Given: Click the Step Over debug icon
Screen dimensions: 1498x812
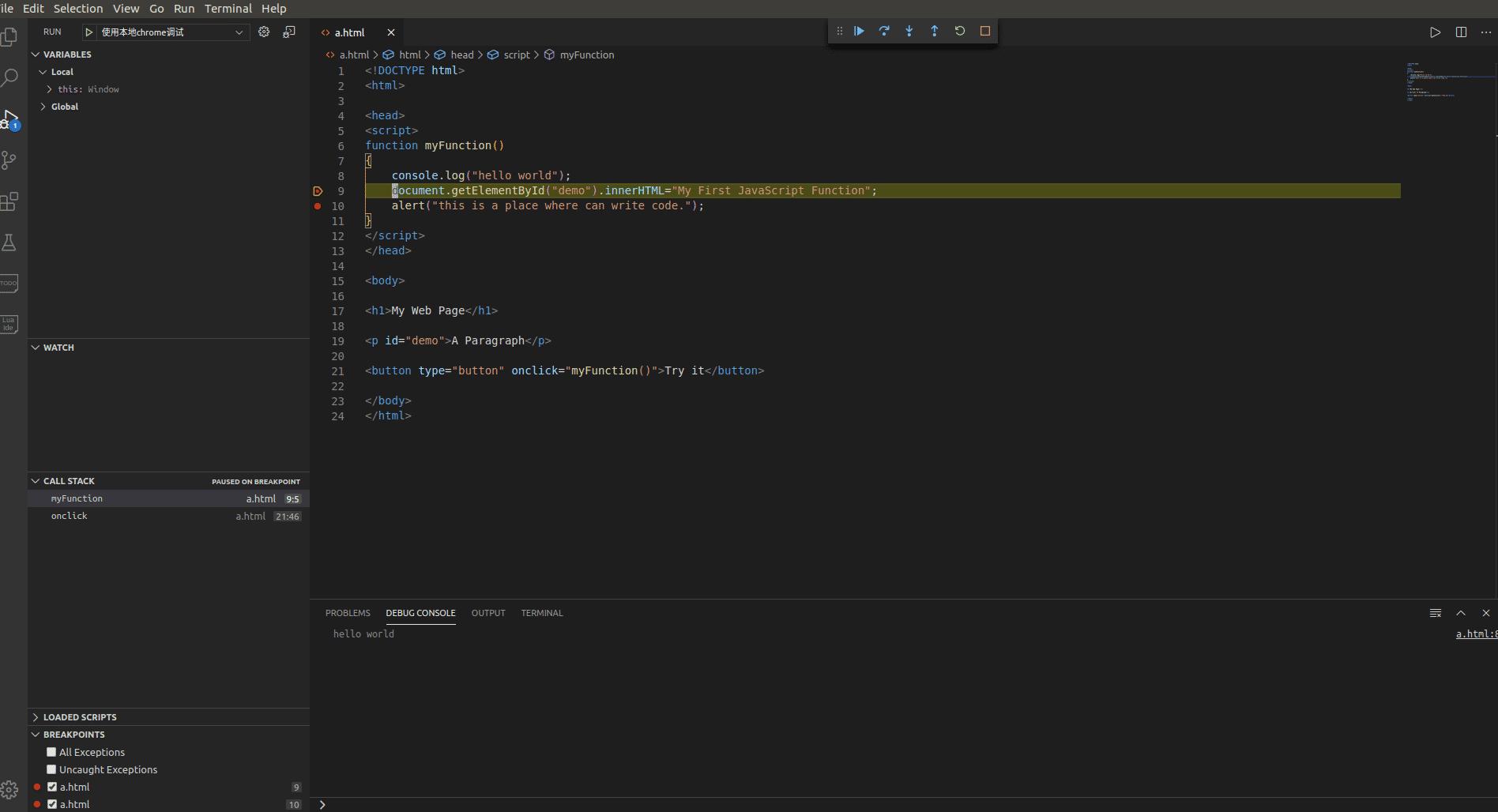Looking at the screenshot, I should 884,31.
